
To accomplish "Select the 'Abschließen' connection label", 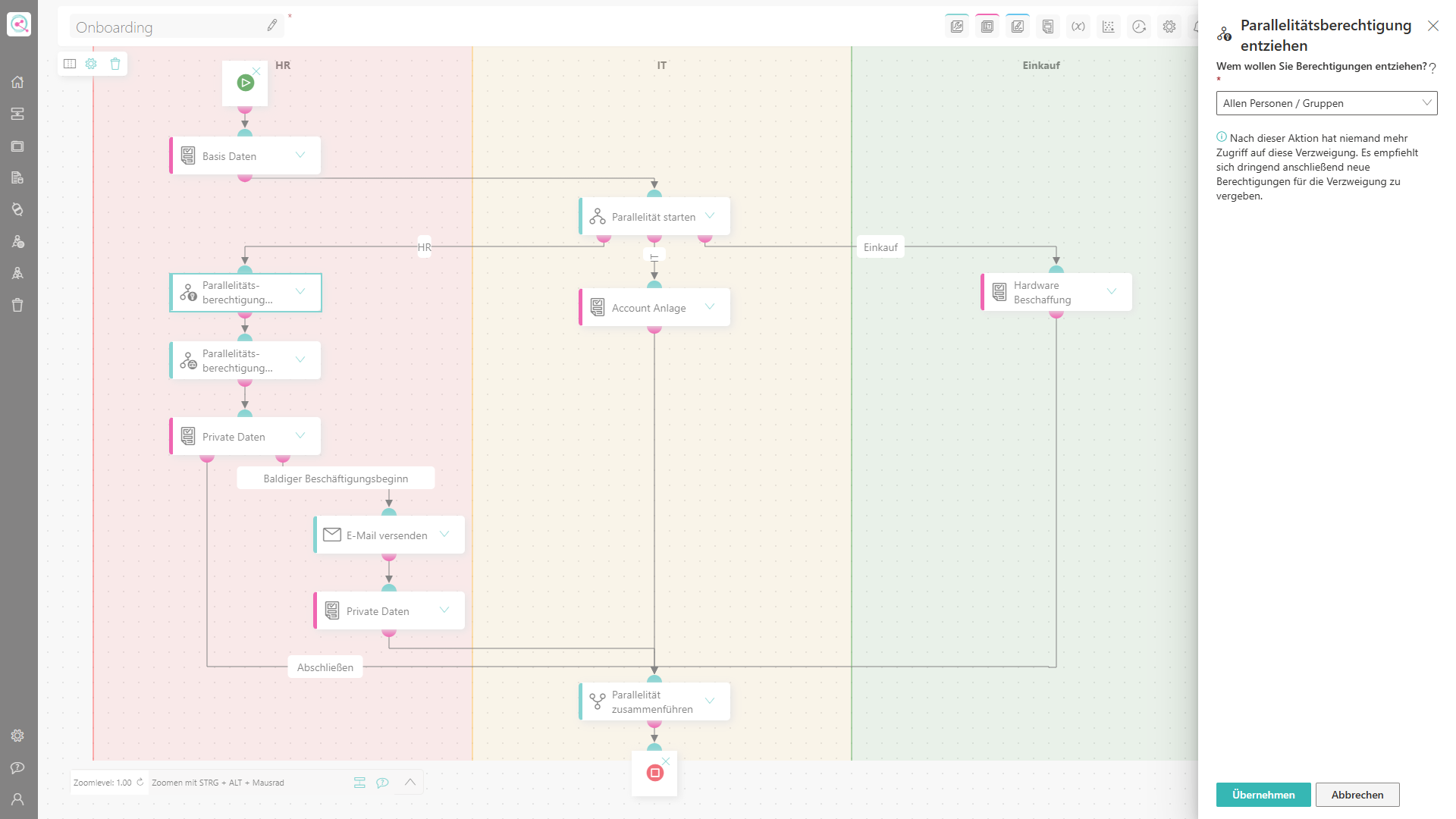I will [x=325, y=667].
